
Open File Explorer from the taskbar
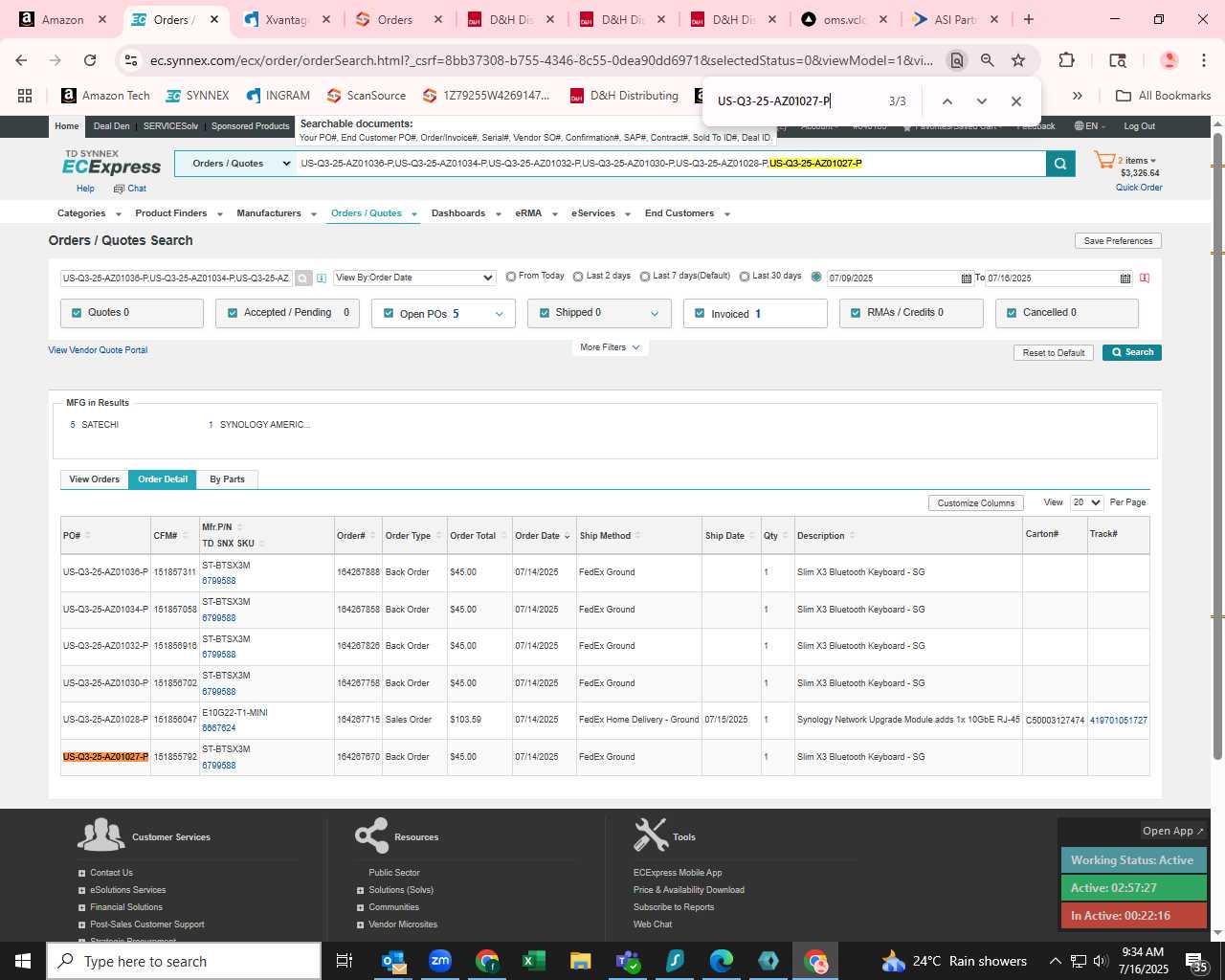(x=580, y=961)
